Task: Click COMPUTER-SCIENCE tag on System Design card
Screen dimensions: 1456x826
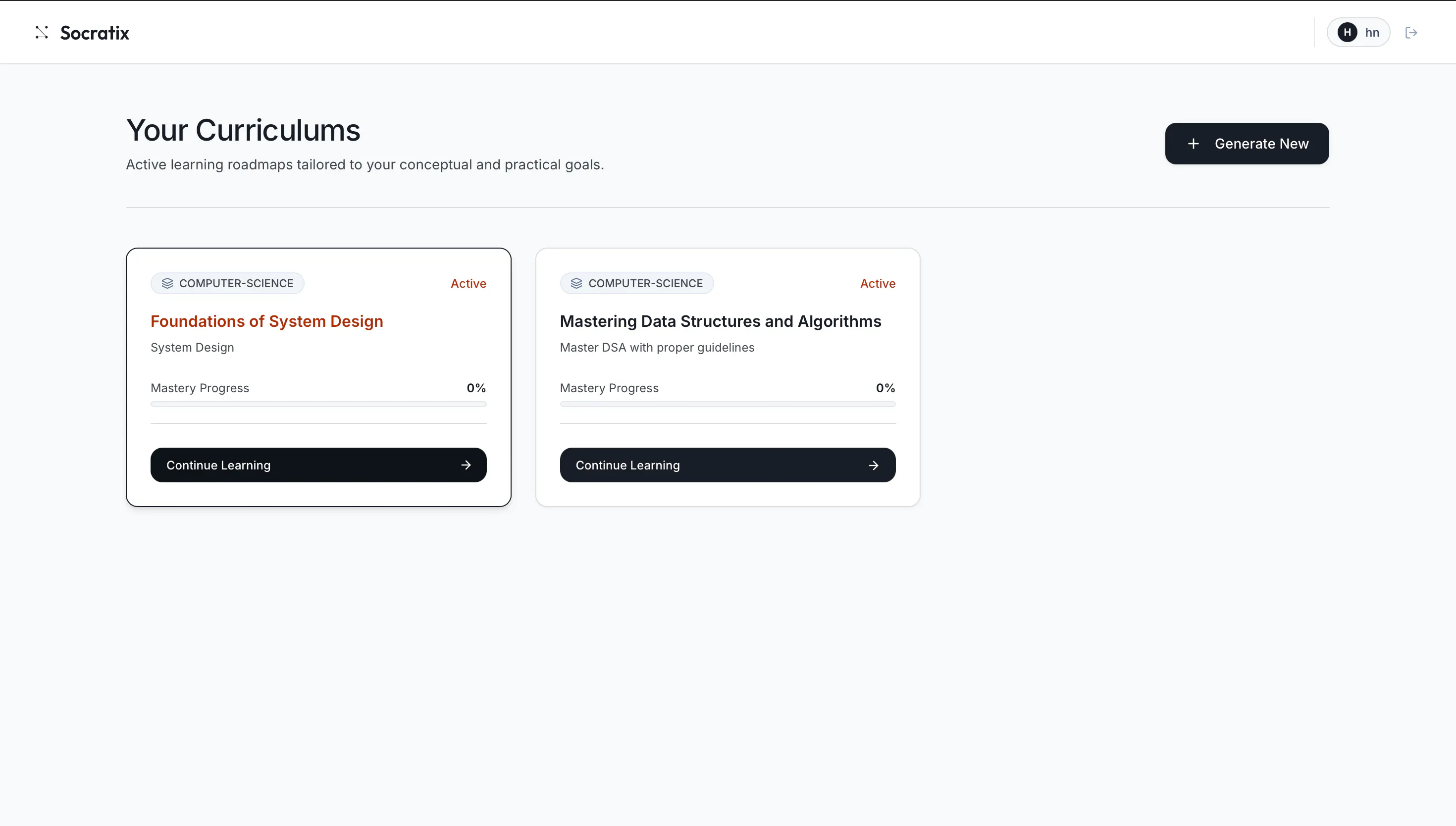Action: (x=227, y=283)
